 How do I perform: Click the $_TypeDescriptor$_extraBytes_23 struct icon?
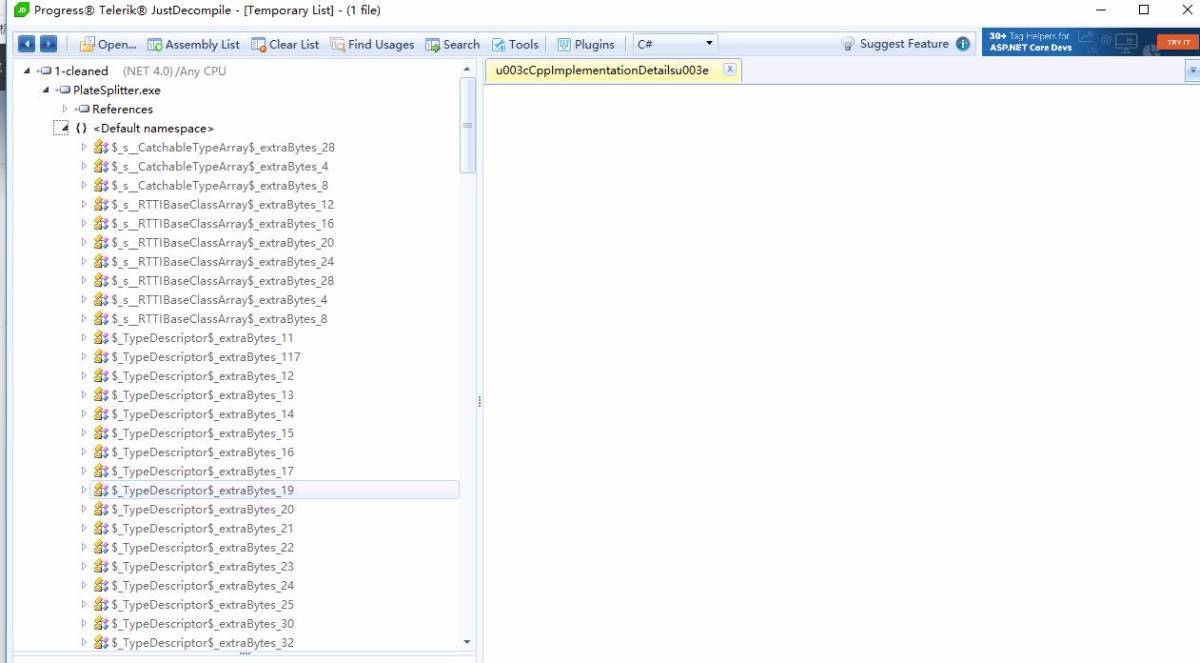pyautogui.click(x=101, y=567)
